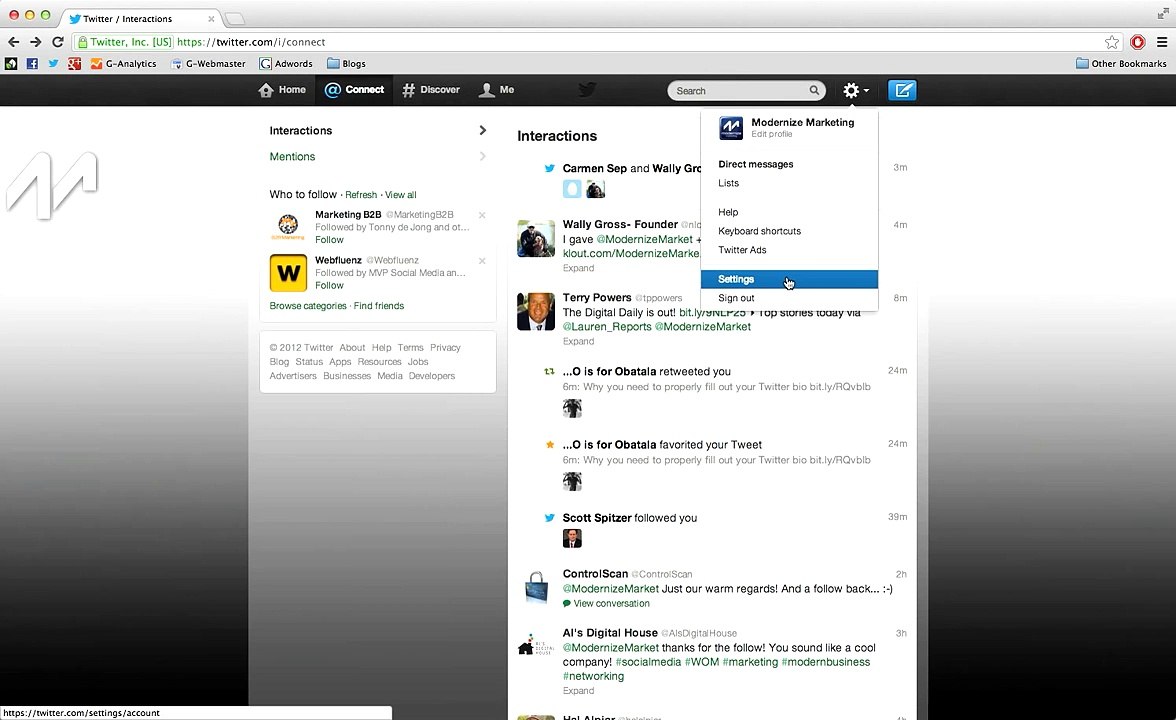Click into the Twitter Search field
Screen dimensions: 1176x720
coord(738,91)
